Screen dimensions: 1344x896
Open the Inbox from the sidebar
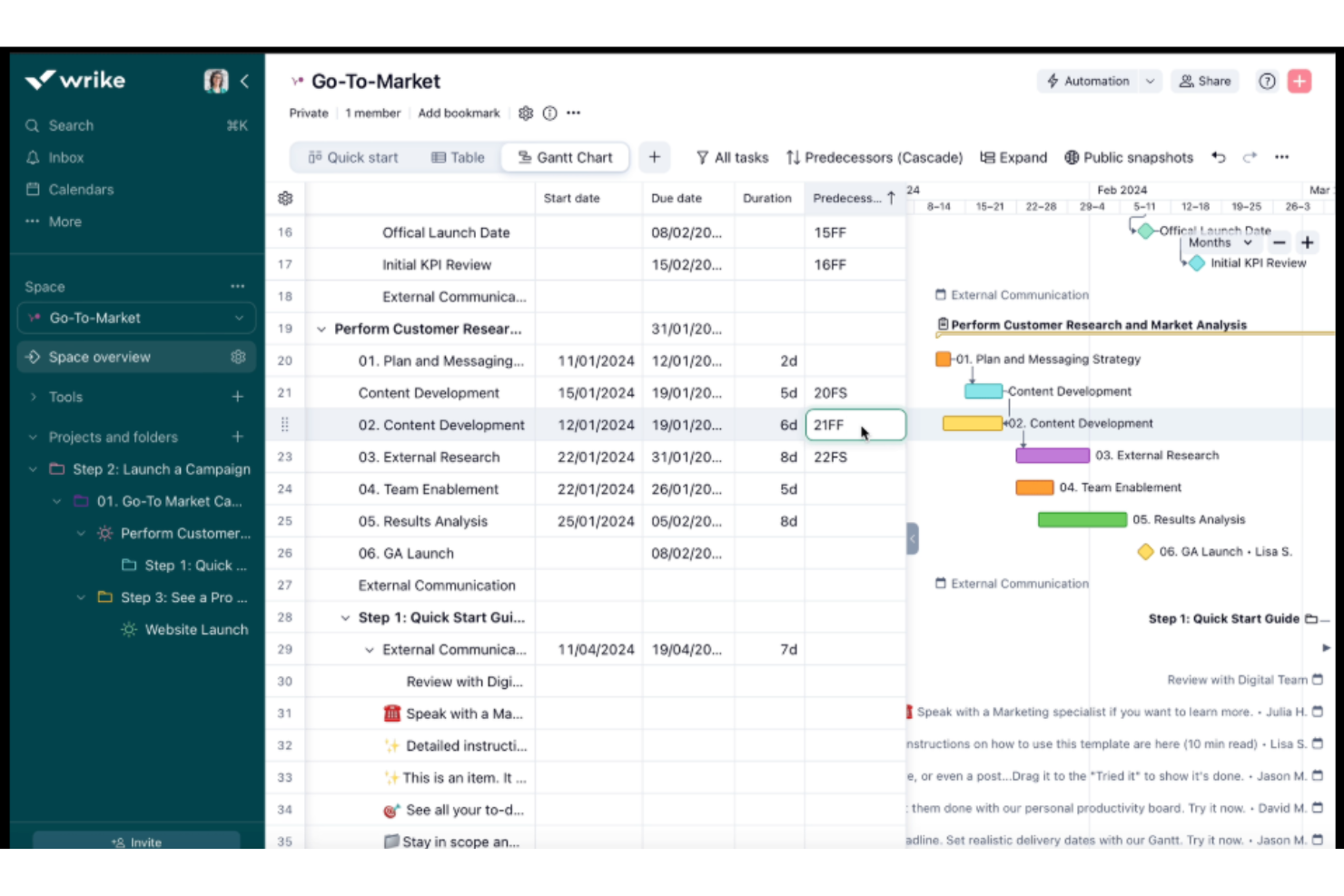[x=65, y=157]
